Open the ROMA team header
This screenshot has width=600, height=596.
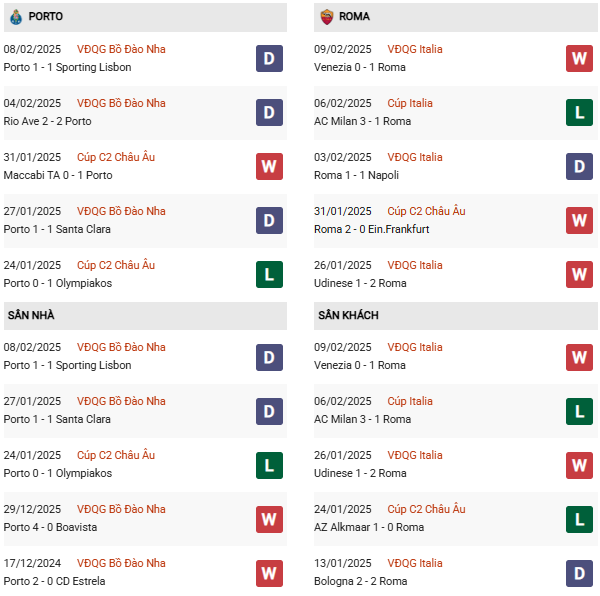(354, 16)
